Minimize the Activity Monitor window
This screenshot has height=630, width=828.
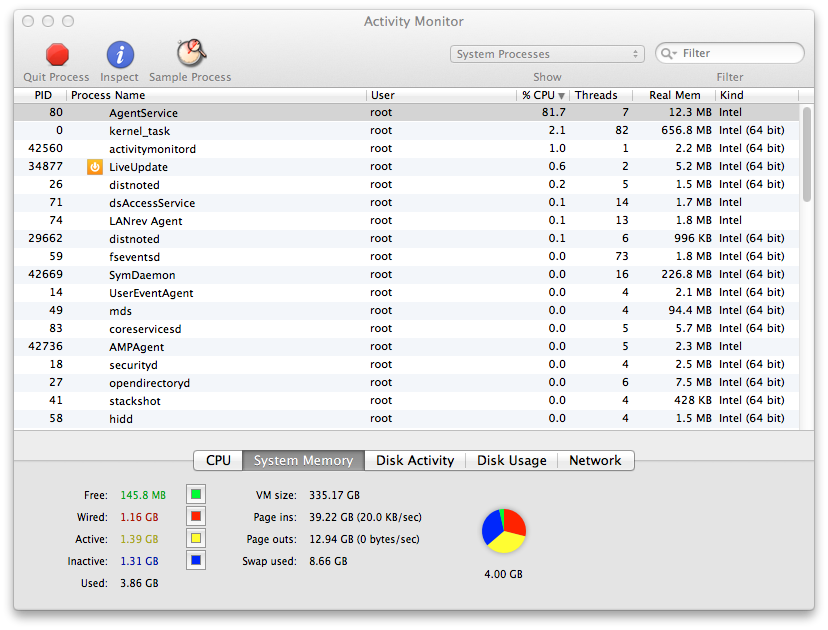point(48,21)
